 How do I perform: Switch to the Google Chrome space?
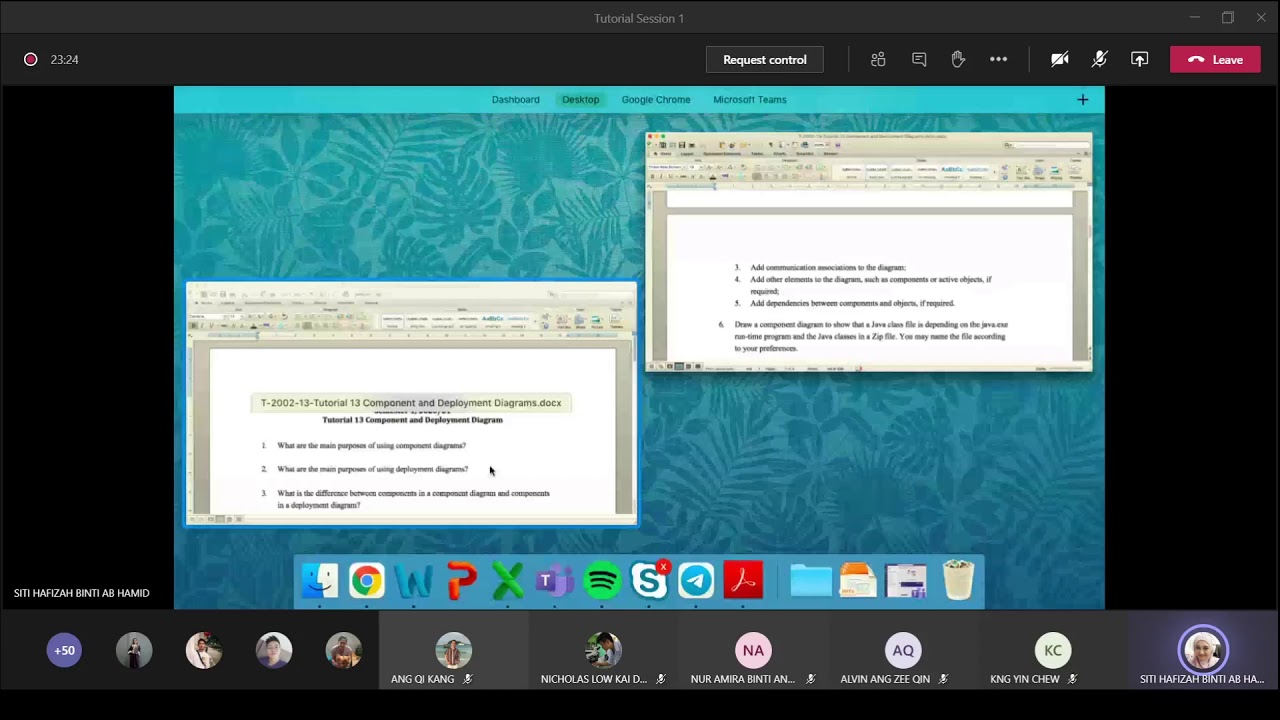(656, 100)
